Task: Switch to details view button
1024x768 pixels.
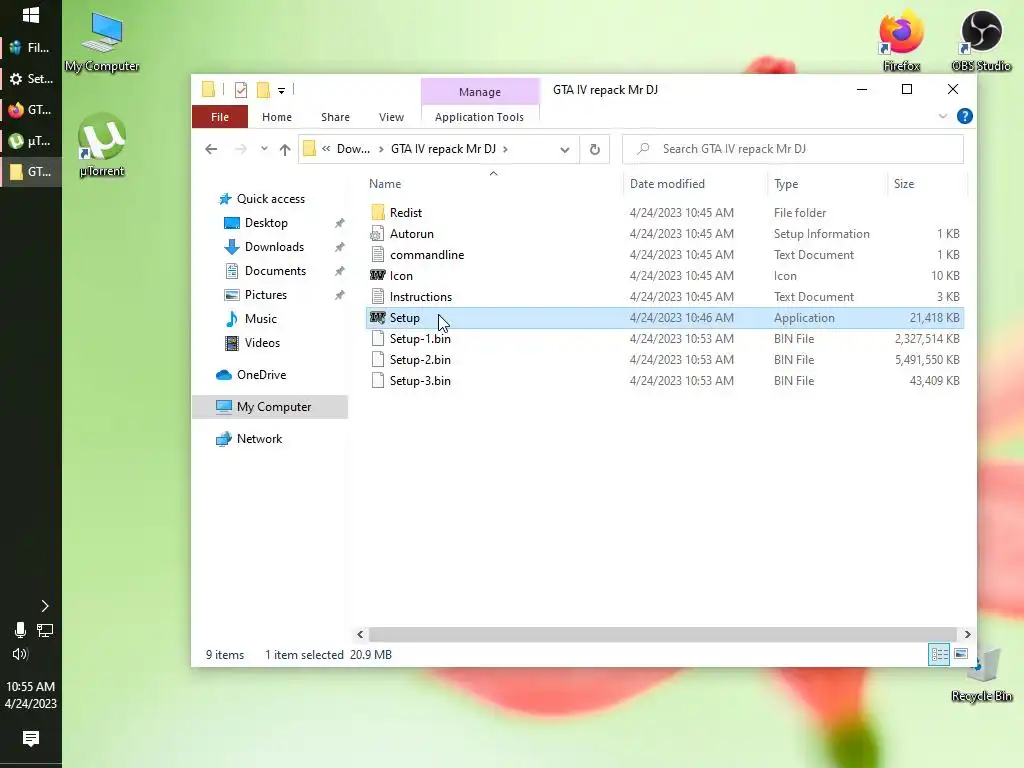Action: 939,654
